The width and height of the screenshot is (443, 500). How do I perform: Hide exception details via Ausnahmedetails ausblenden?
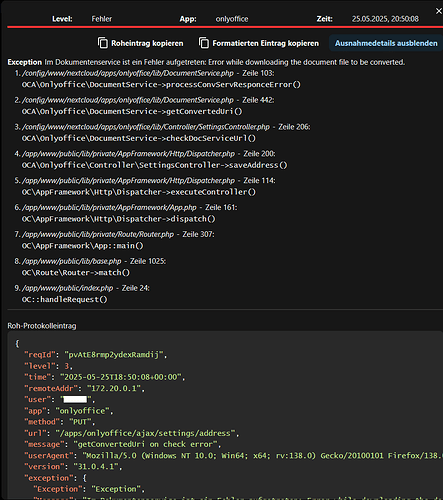[386, 43]
